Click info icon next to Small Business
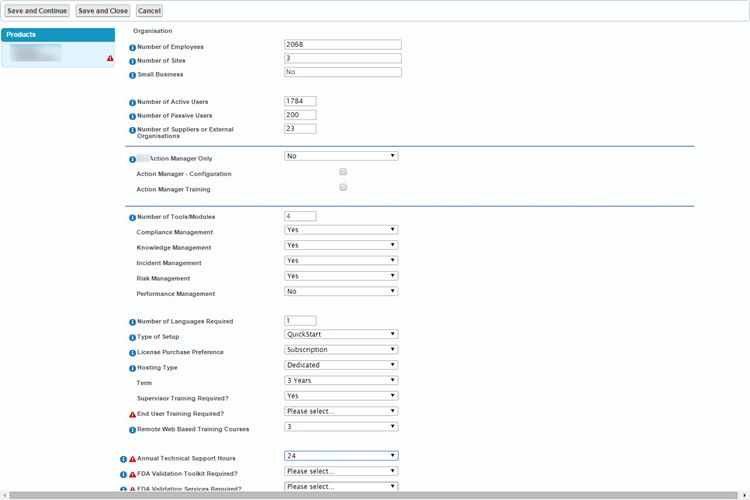This screenshot has height=500, width=750. pos(132,75)
